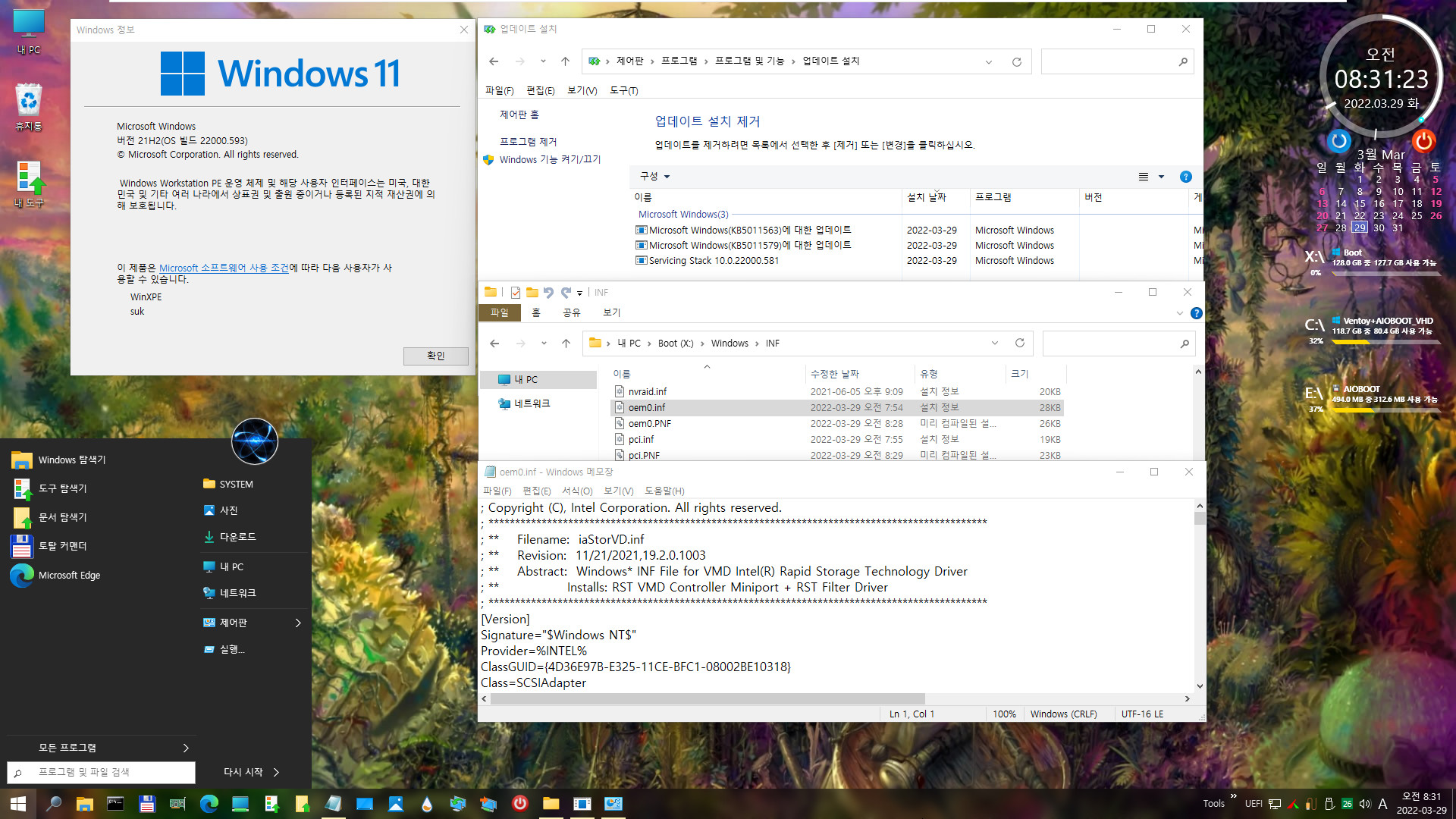Click the Windows Start button on taskbar
This screenshot has height=819, width=1456.
(18, 804)
